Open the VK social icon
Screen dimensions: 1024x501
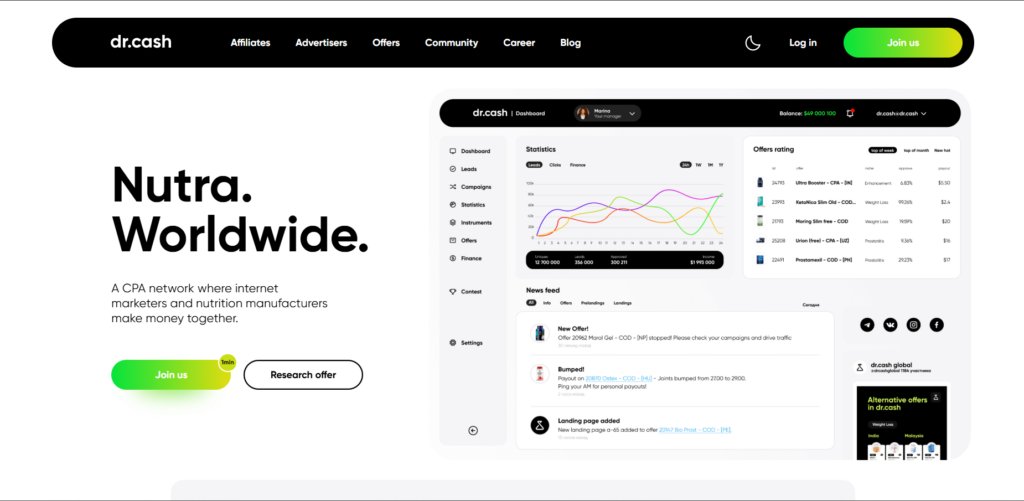coord(890,324)
